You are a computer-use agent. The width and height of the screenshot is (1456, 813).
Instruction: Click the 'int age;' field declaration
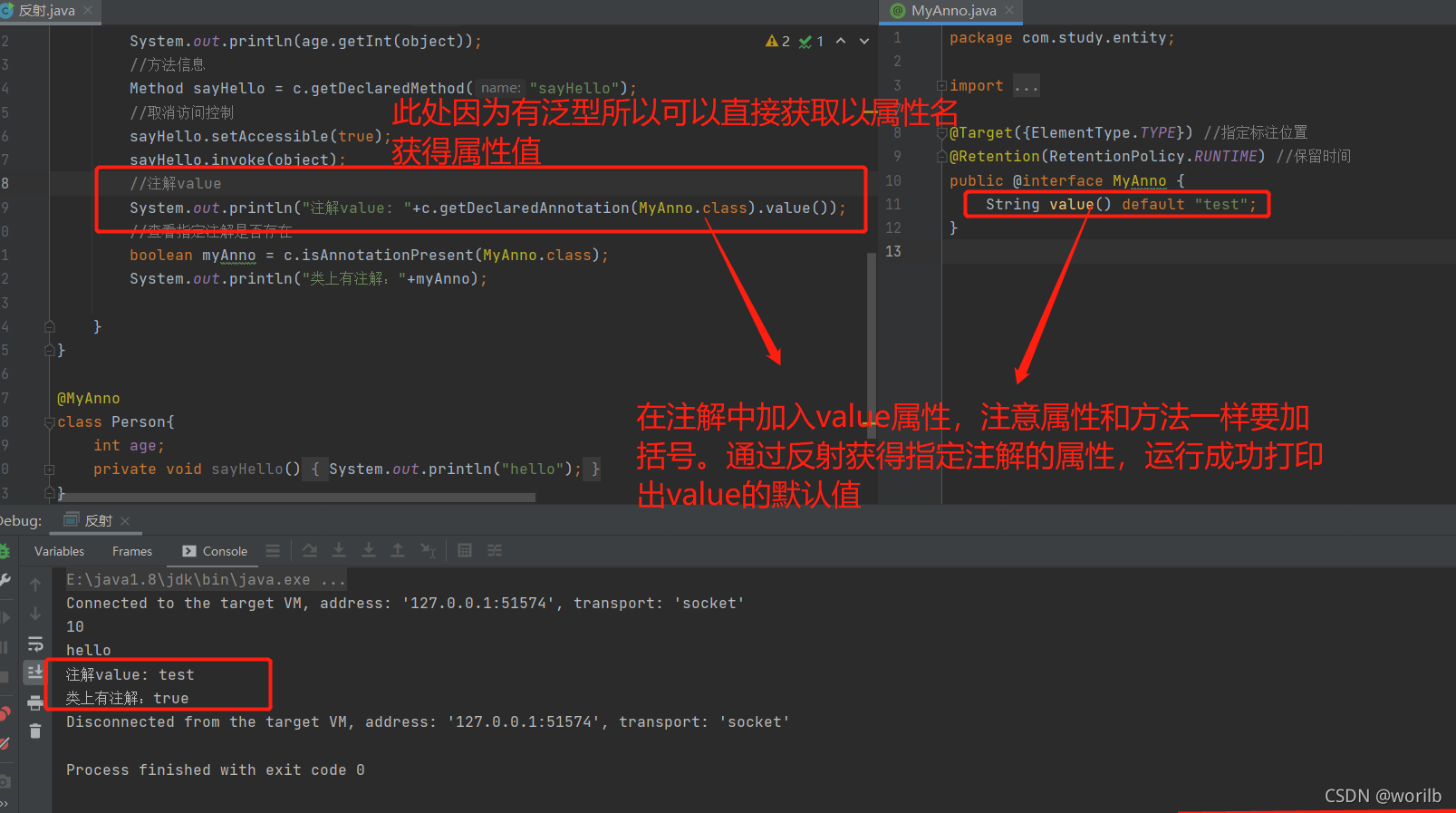(x=129, y=446)
